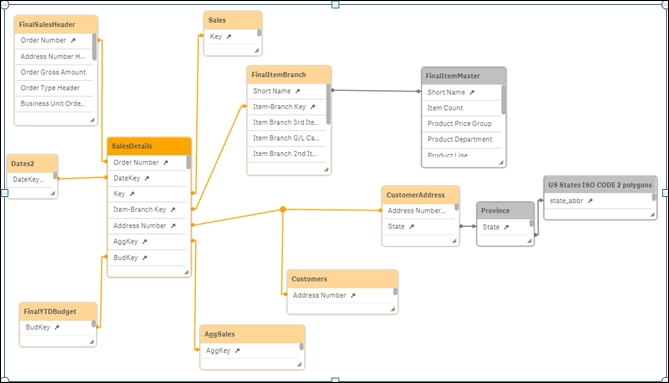This screenshot has width=669, height=383.
Task: Select the SalesDetails table header
Action: (149, 146)
